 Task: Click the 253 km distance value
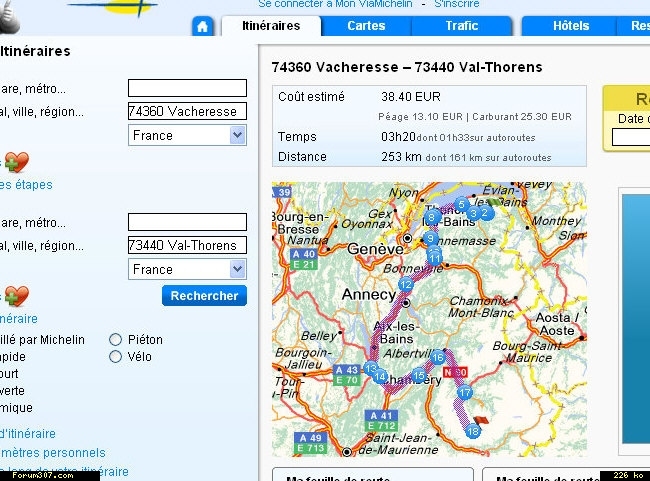401,157
